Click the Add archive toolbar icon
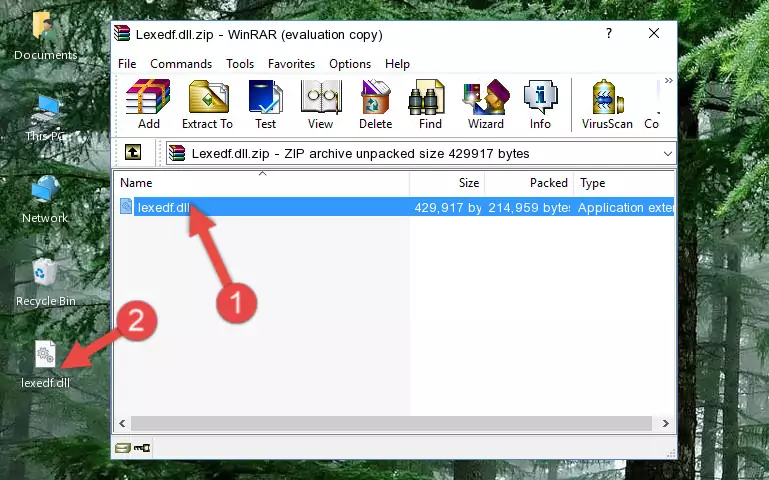This screenshot has width=769, height=480. pos(148,104)
